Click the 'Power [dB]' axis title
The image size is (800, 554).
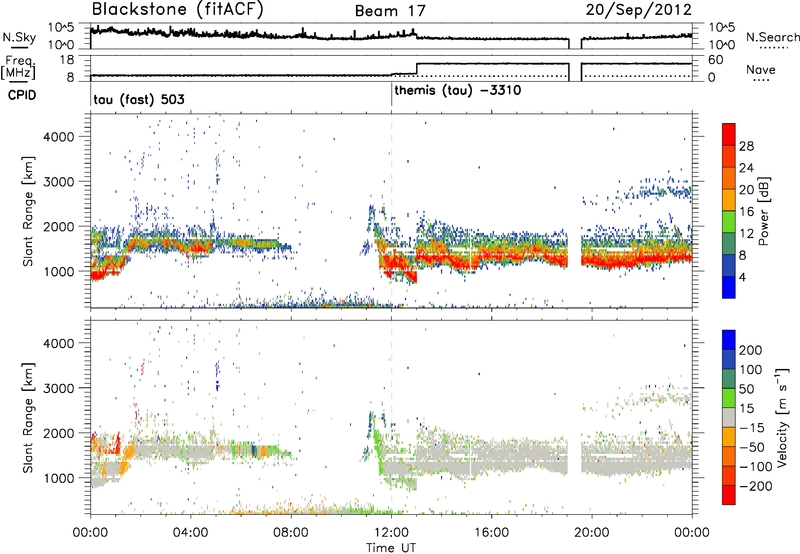click(x=763, y=211)
